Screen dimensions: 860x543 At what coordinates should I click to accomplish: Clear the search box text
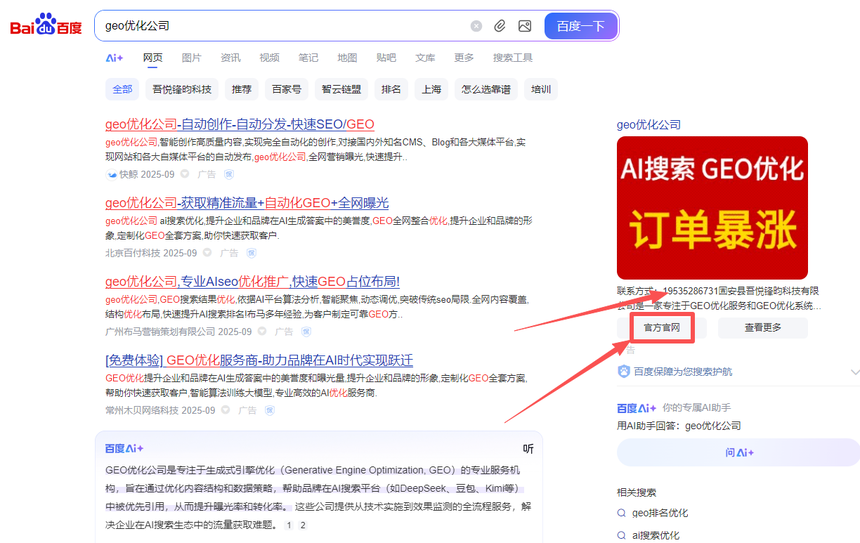[476, 26]
